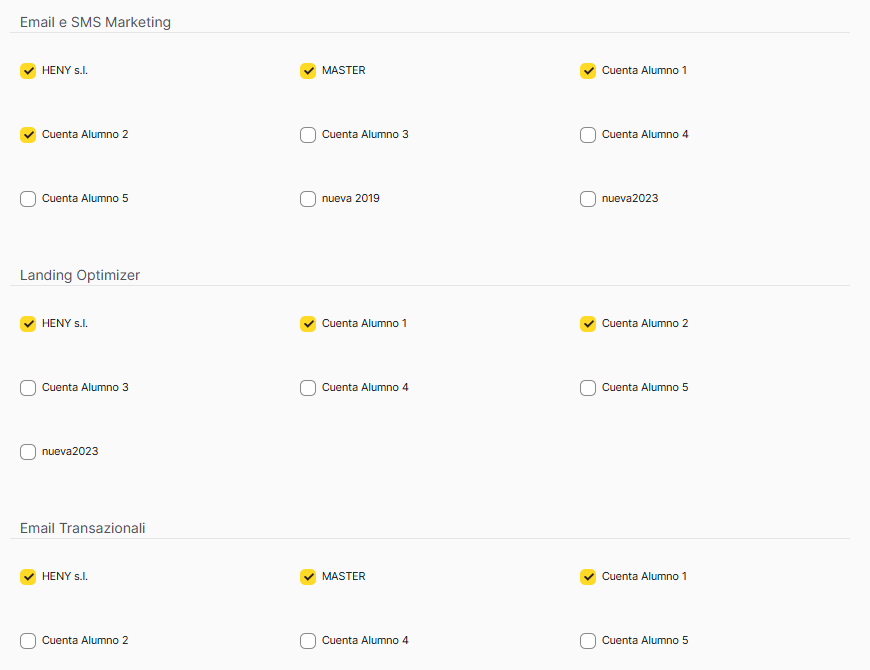Check Cuenta Alumno 4 in Landing Optimizer
This screenshot has height=670, width=870.
pos(308,388)
